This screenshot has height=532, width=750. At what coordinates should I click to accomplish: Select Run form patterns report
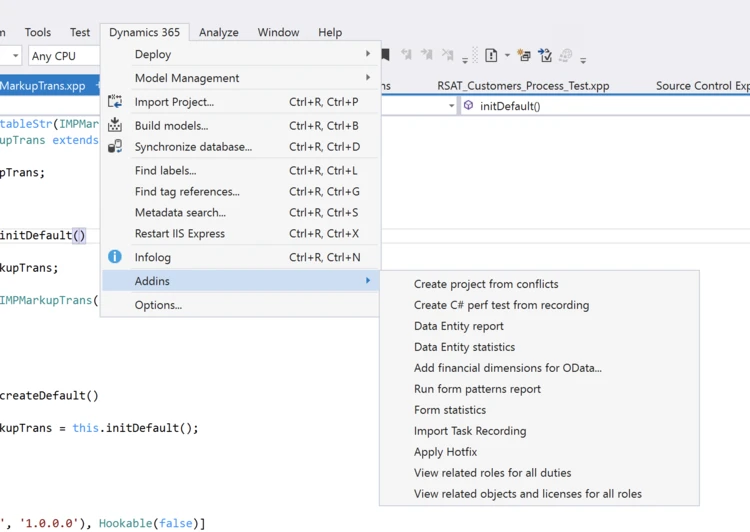tap(477, 389)
